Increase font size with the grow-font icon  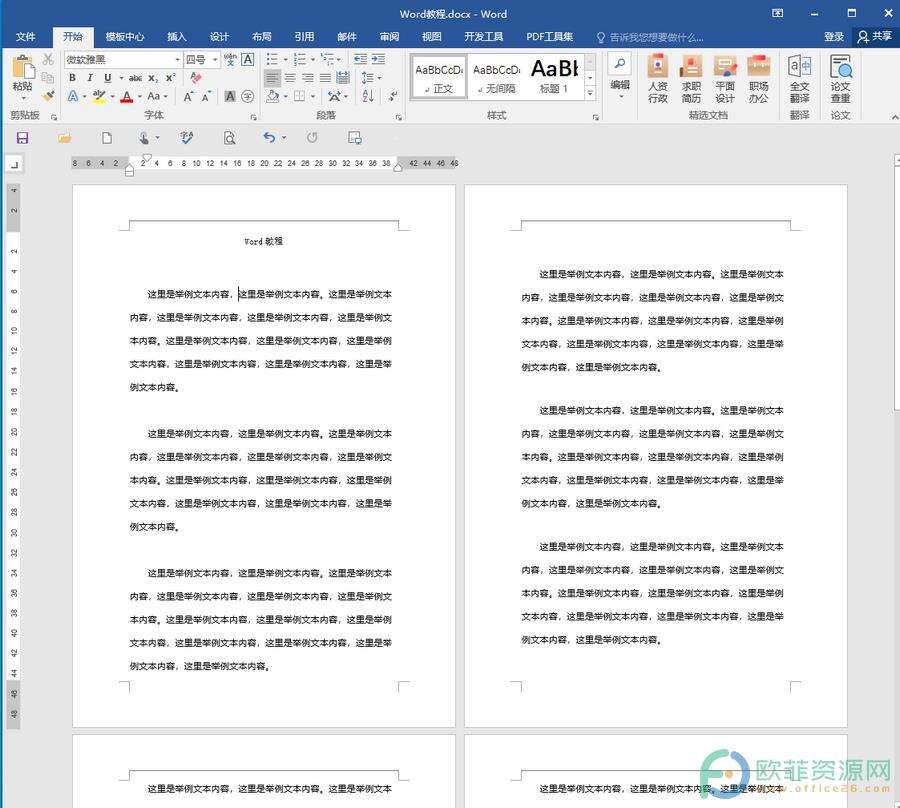[188, 96]
